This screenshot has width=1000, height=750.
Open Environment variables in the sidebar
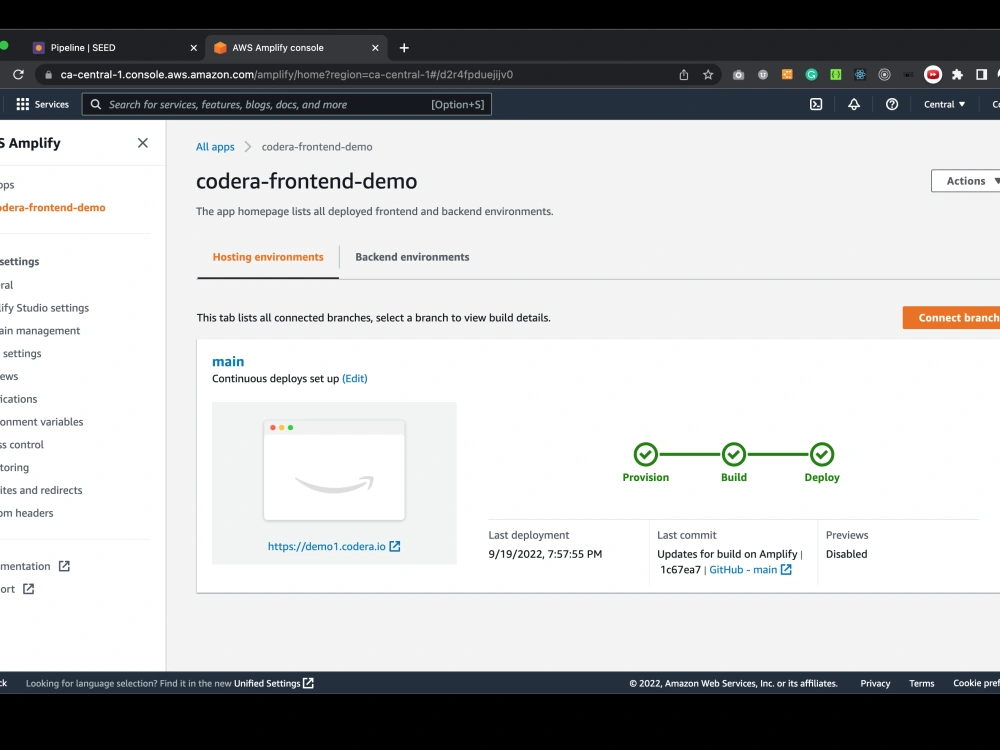click(x=41, y=422)
